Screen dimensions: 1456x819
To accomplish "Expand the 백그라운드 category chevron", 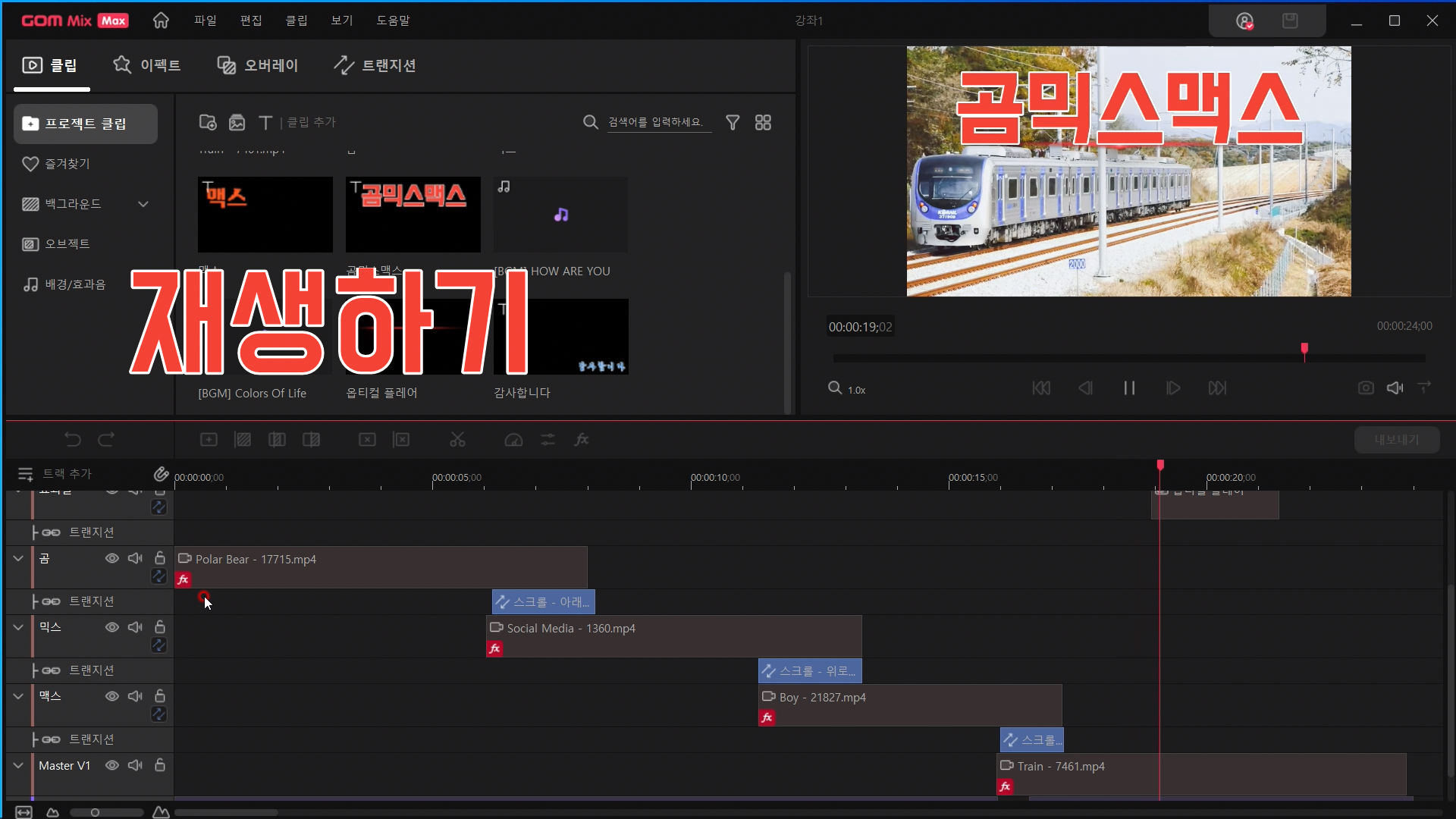I will coord(143,204).
